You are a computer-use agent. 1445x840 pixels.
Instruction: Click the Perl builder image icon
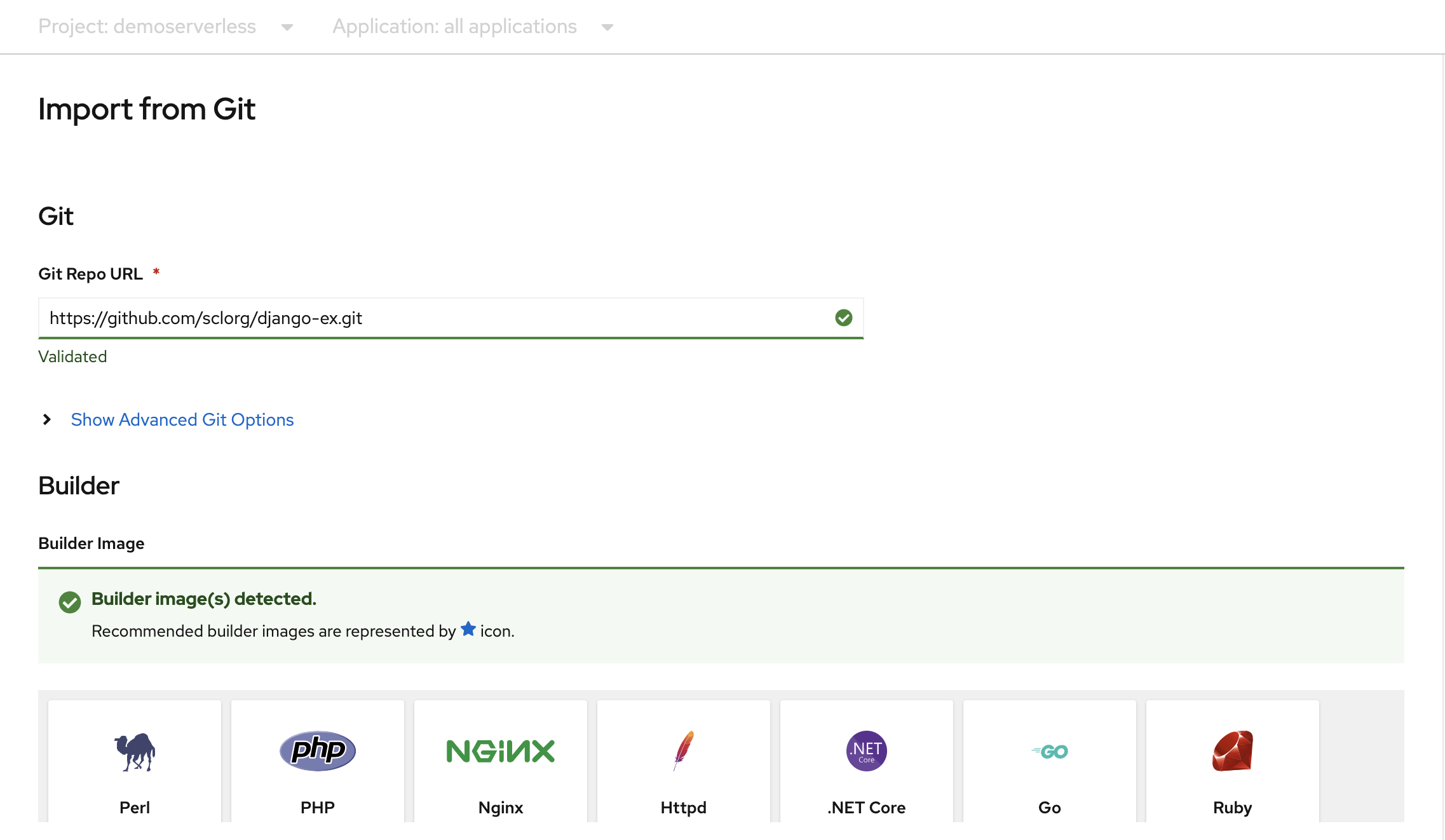pos(134,750)
